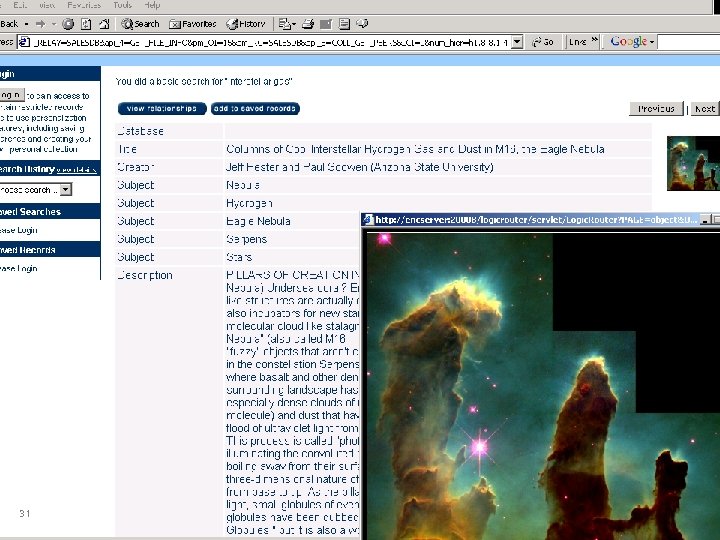Click the Next record button

coord(705,109)
